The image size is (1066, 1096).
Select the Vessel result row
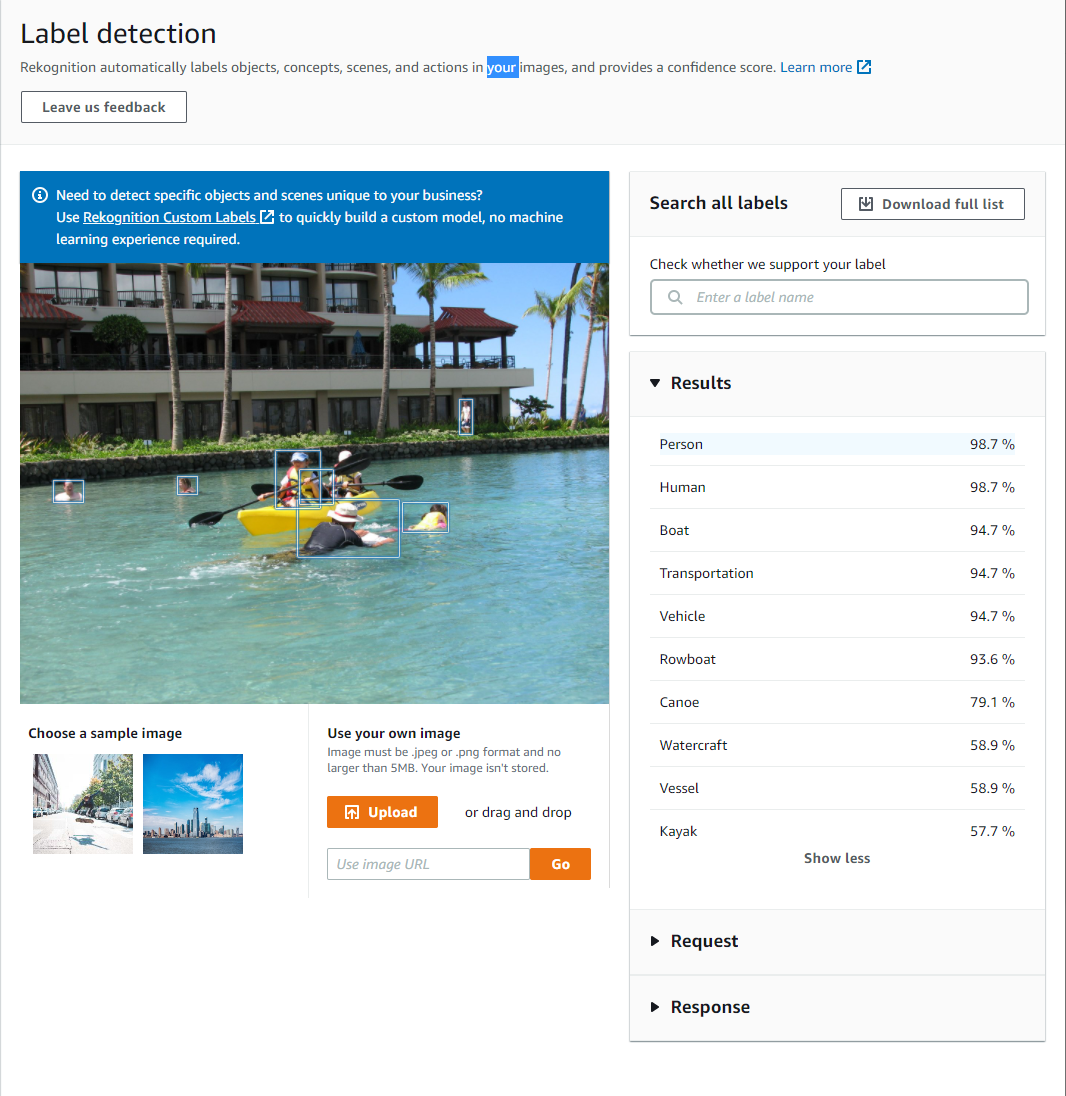(x=837, y=788)
